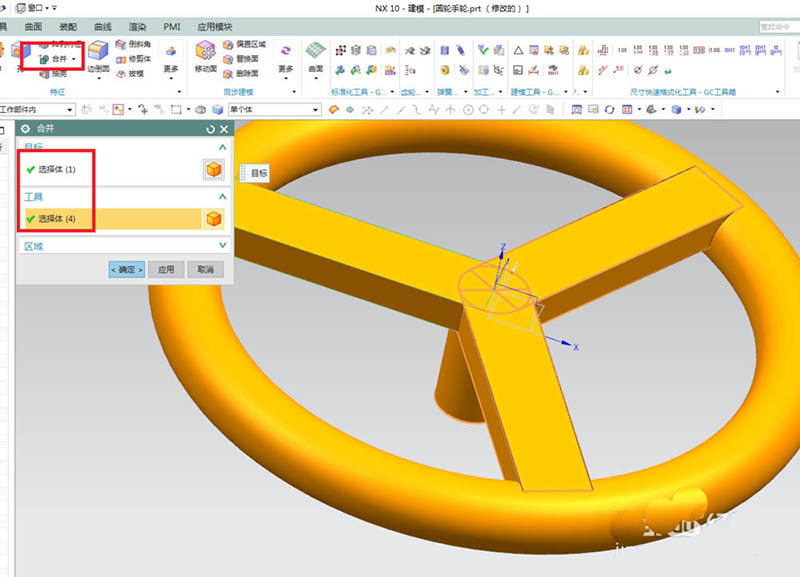Click the yellow selection filter icon after 单个体

click(x=334, y=109)
